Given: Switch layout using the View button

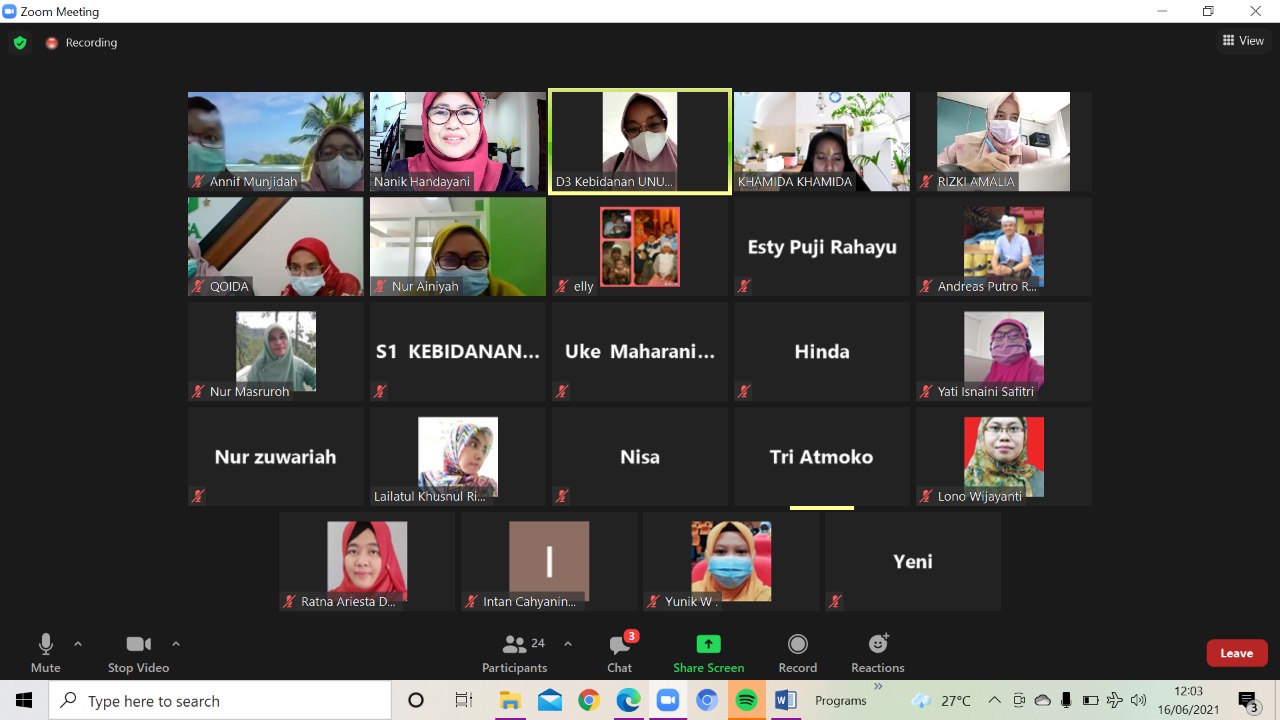Looking at the screenshot, I should click(1243, 41).
